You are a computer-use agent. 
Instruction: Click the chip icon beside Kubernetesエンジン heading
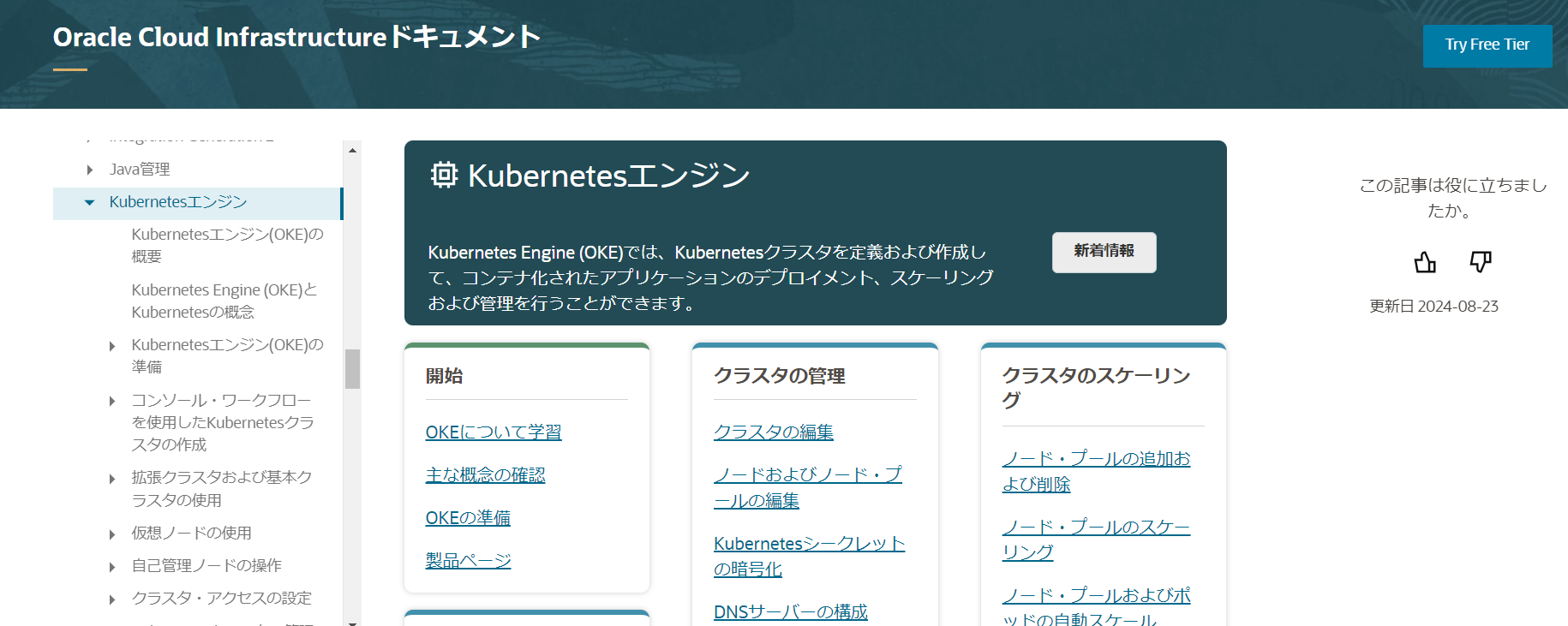444,175
